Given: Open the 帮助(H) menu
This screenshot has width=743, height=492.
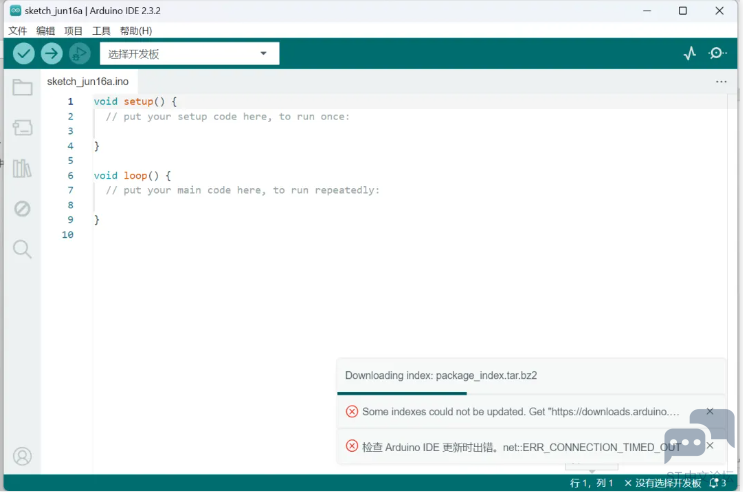Looking at the screenshot, I should click(136, 31).
